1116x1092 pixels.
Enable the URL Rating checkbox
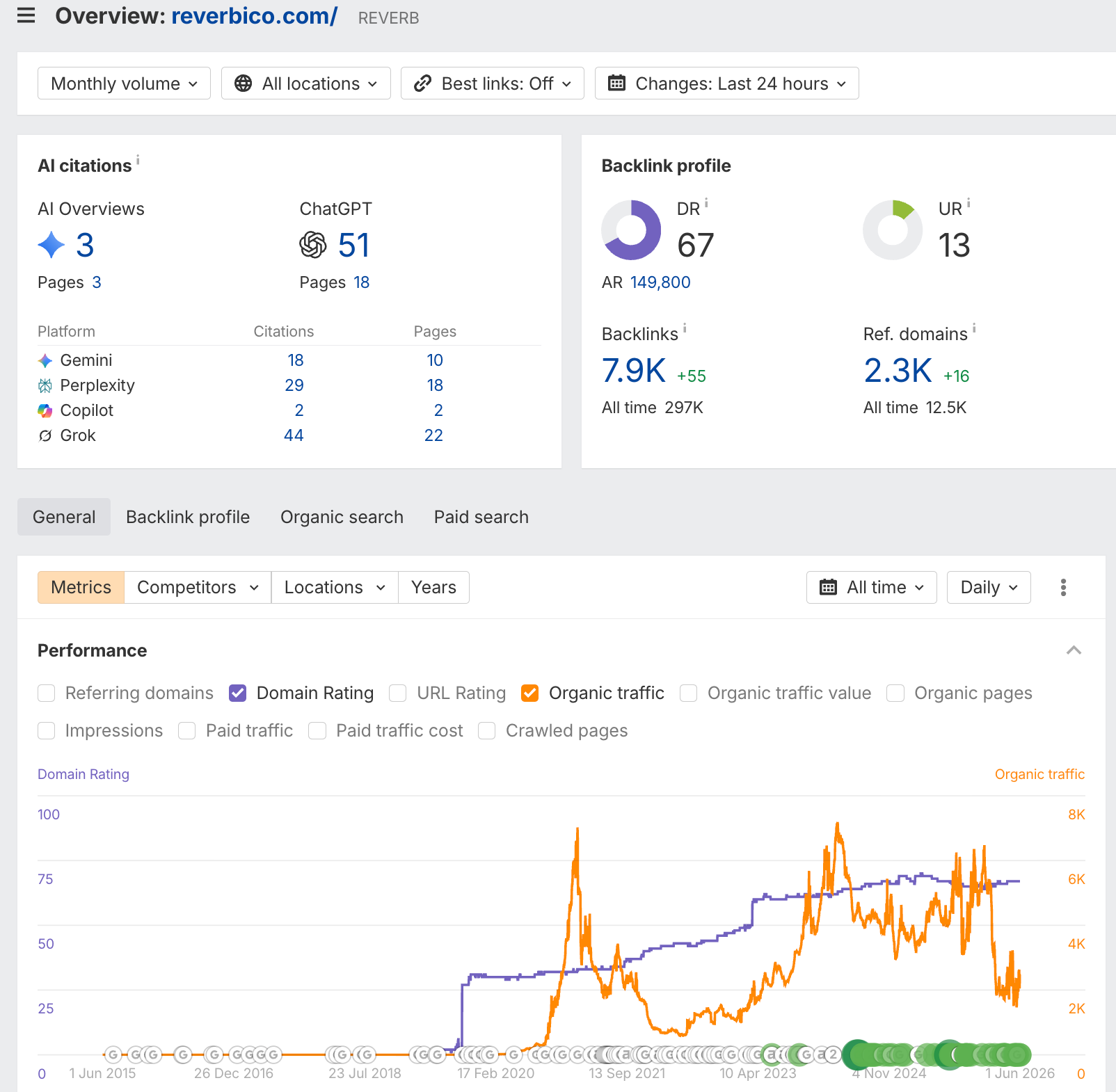pos(398,693)
